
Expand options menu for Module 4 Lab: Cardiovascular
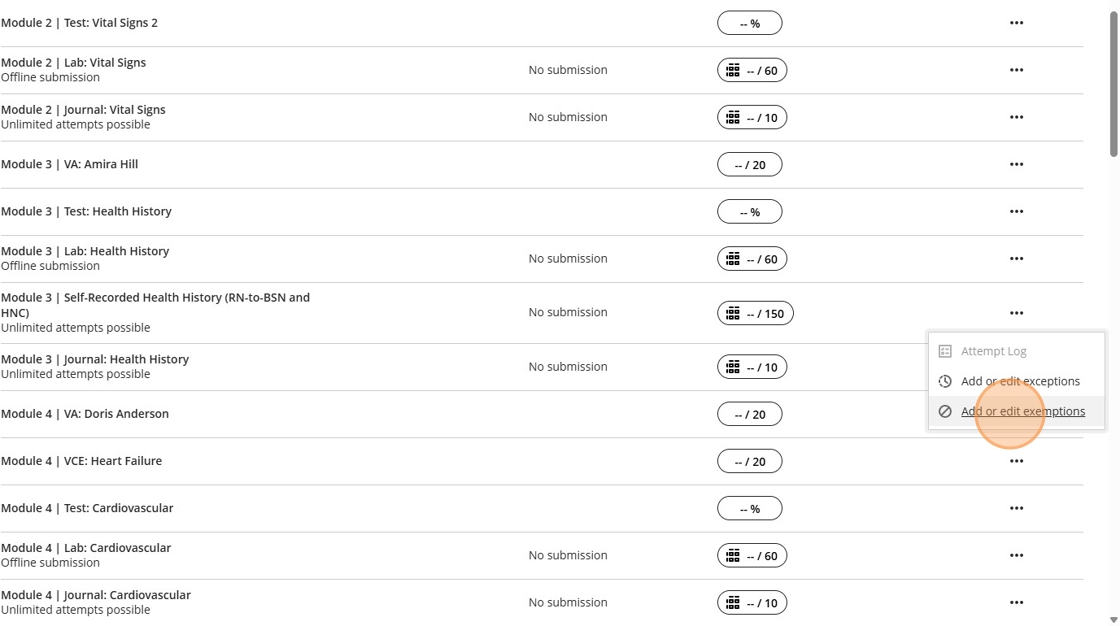coord(1016,556)
